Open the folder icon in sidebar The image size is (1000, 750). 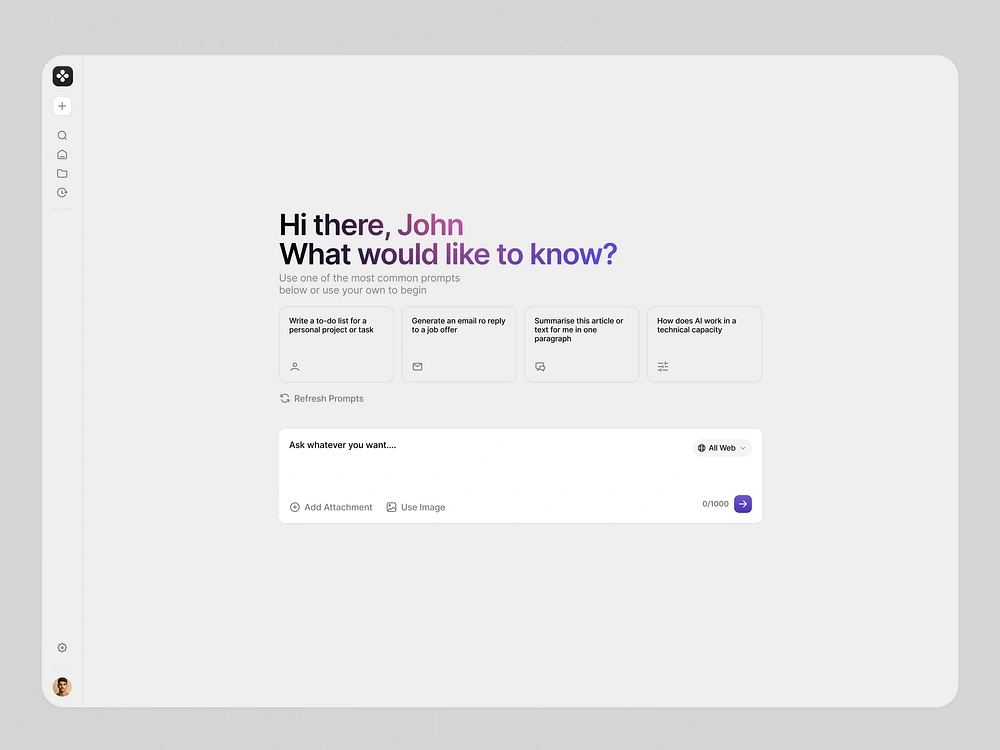62,173
